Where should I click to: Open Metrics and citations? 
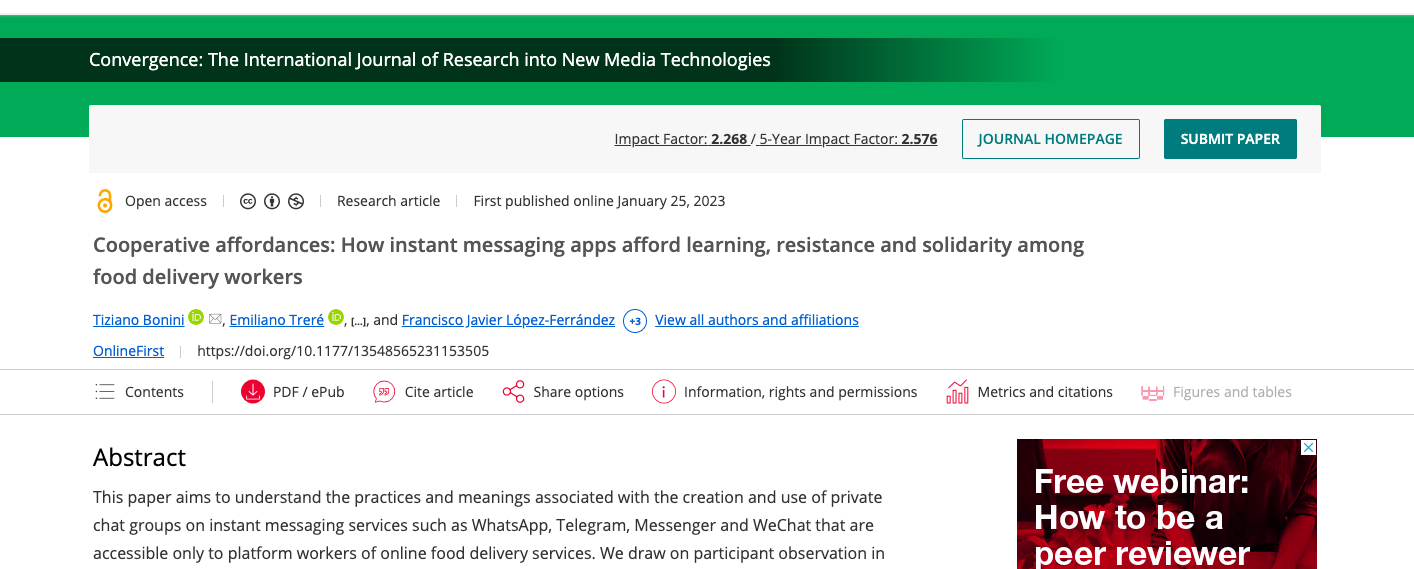1030,392
